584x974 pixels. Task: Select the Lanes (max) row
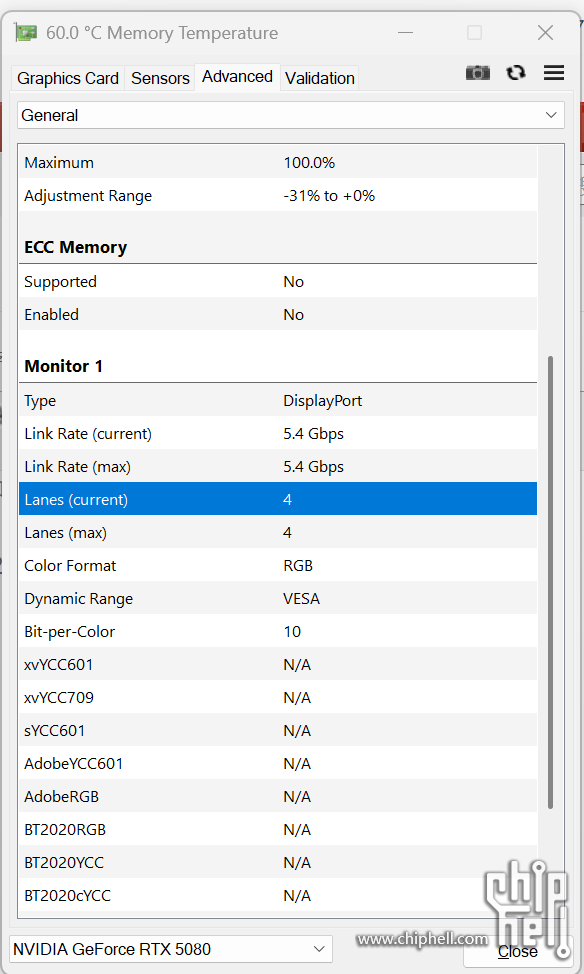(x=278, y=533)
